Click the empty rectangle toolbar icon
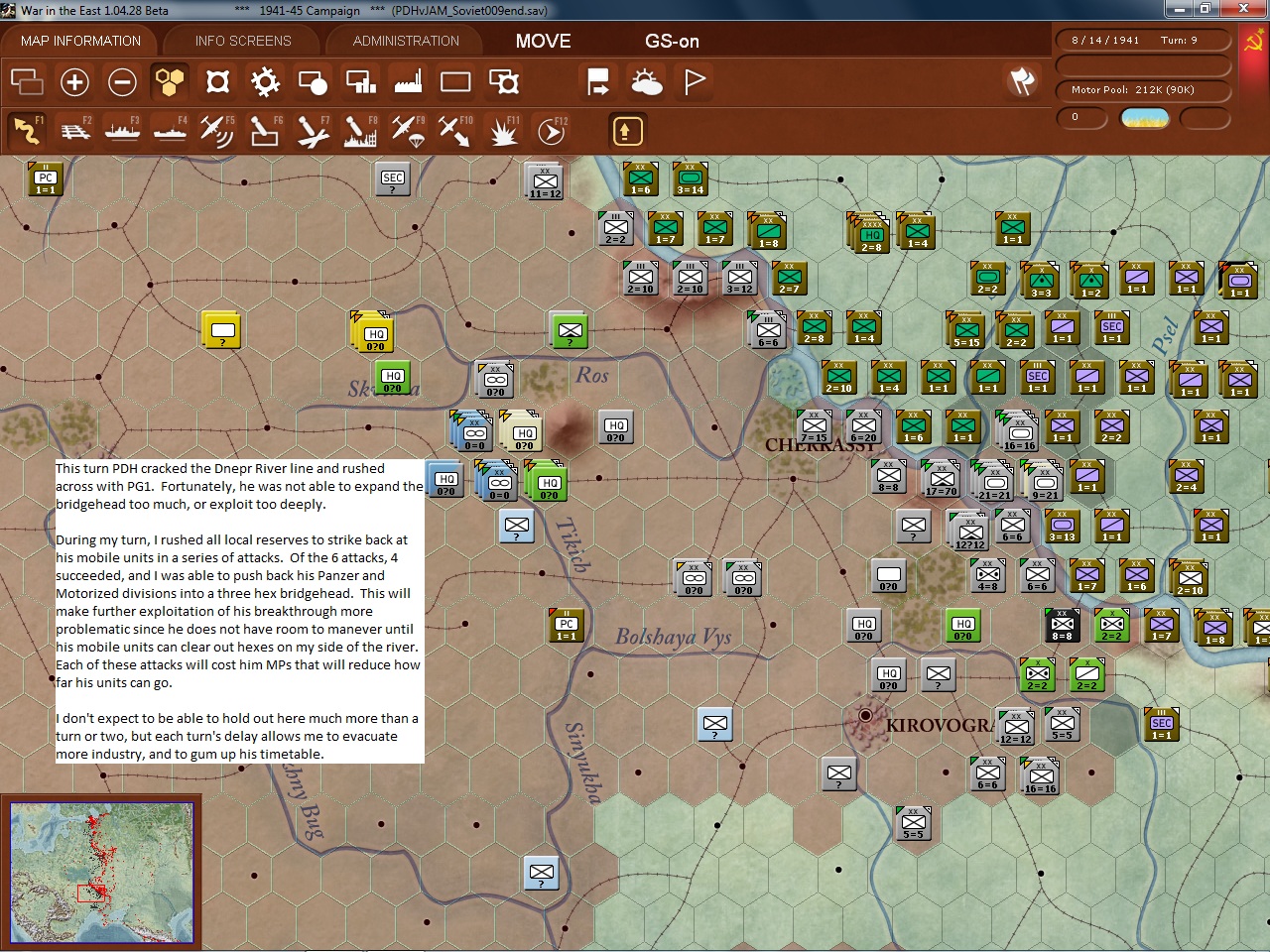This screenshot has height=952, width=1270. [455, 81]
